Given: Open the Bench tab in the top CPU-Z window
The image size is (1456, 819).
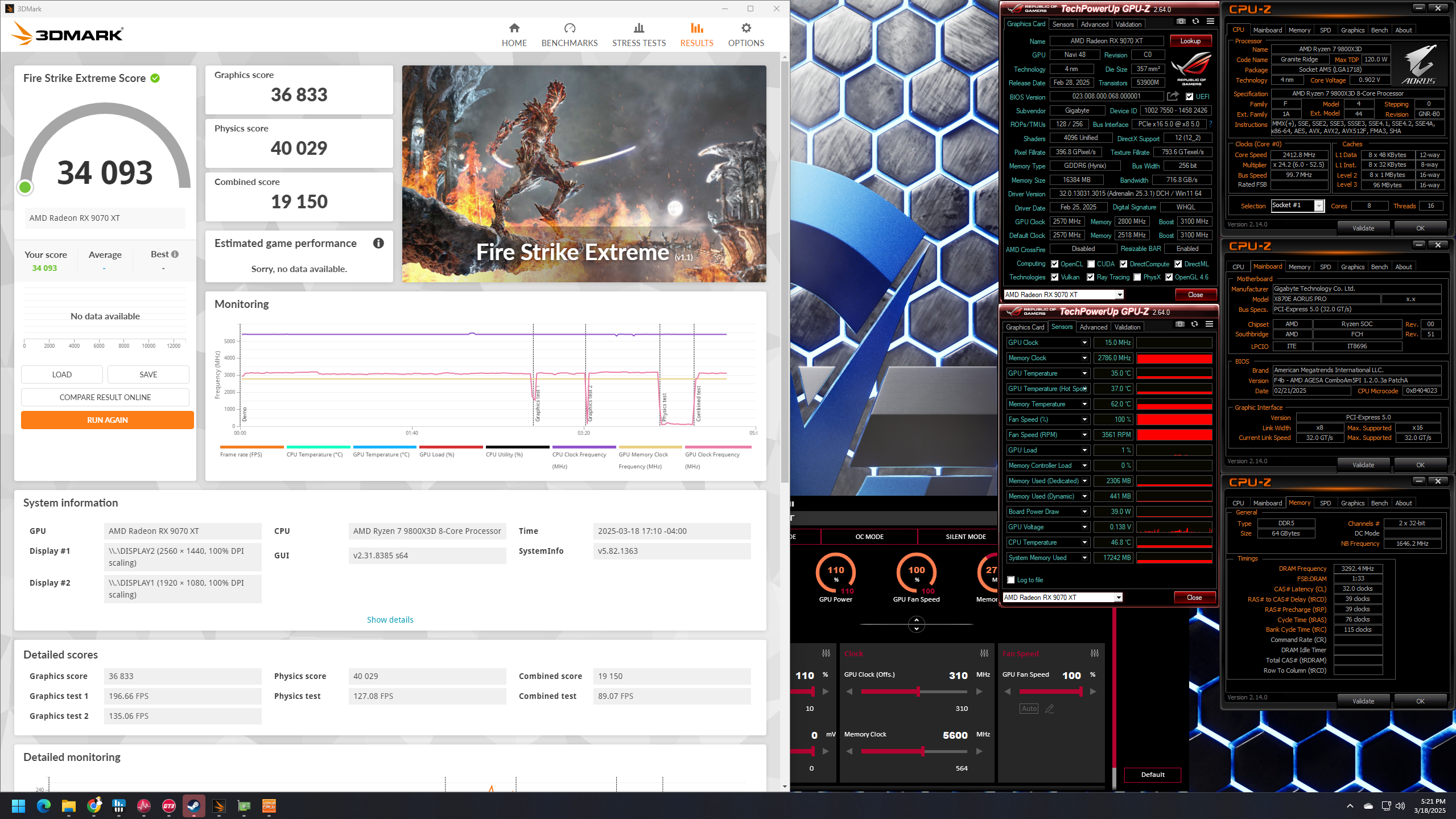Looking at the screenshot, I should pyautogui.click(x=1379, y=30).
